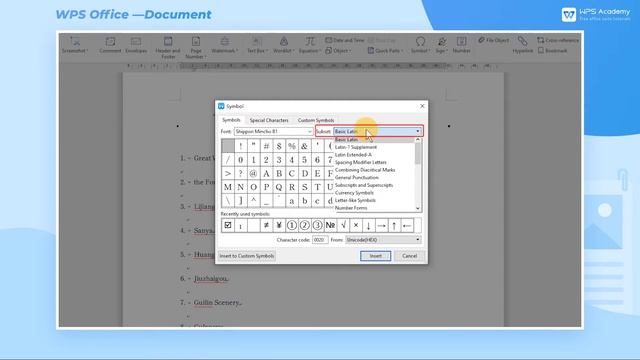Select Number Forms subset

tap(351, 208)
